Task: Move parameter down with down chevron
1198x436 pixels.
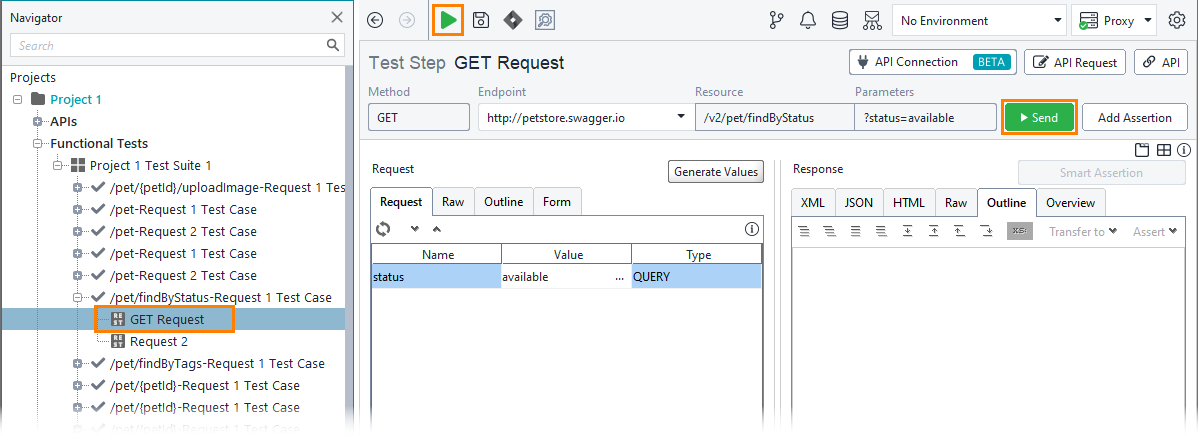Action: pyautogui.click(x=414, y=228)
